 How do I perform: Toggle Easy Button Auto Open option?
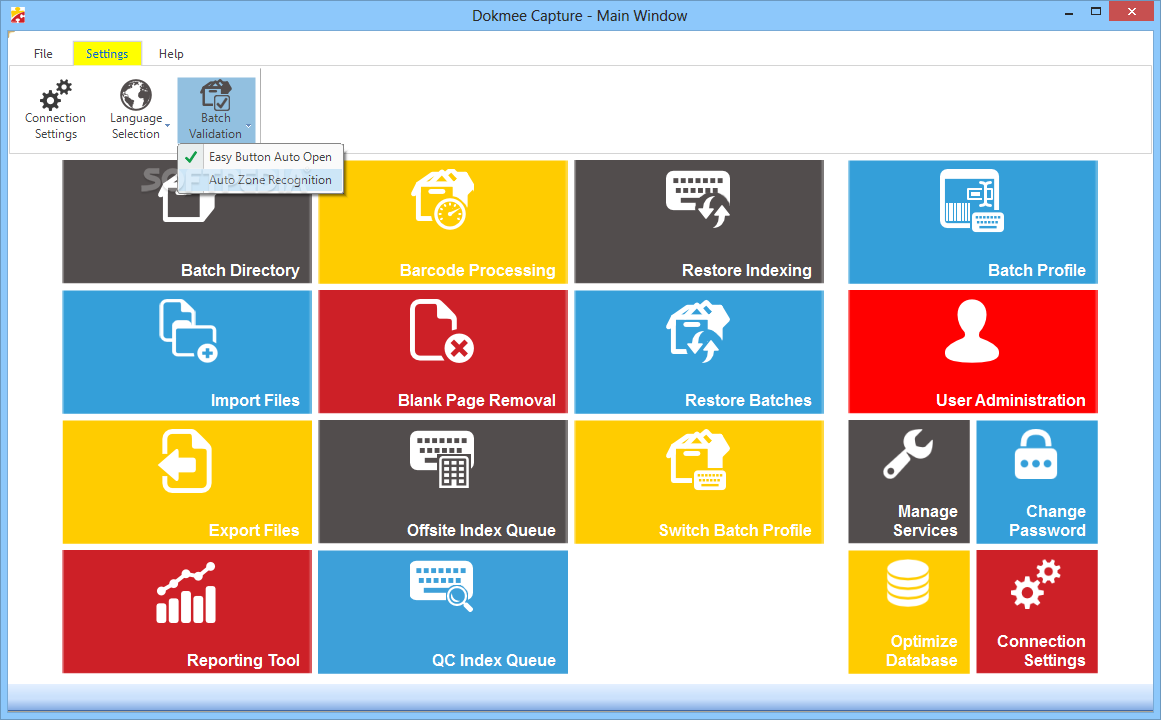[261, 157]
